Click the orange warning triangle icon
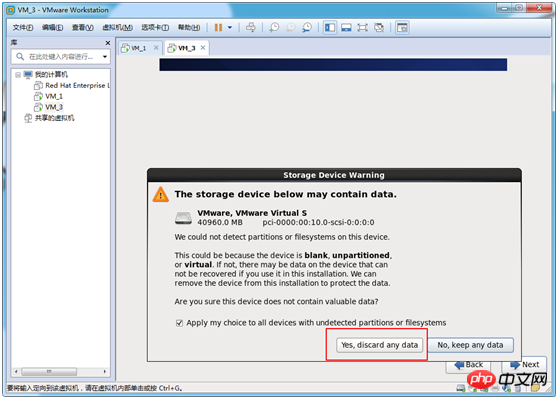The height and width of the screenshot is (399, 558). point(160,194)
